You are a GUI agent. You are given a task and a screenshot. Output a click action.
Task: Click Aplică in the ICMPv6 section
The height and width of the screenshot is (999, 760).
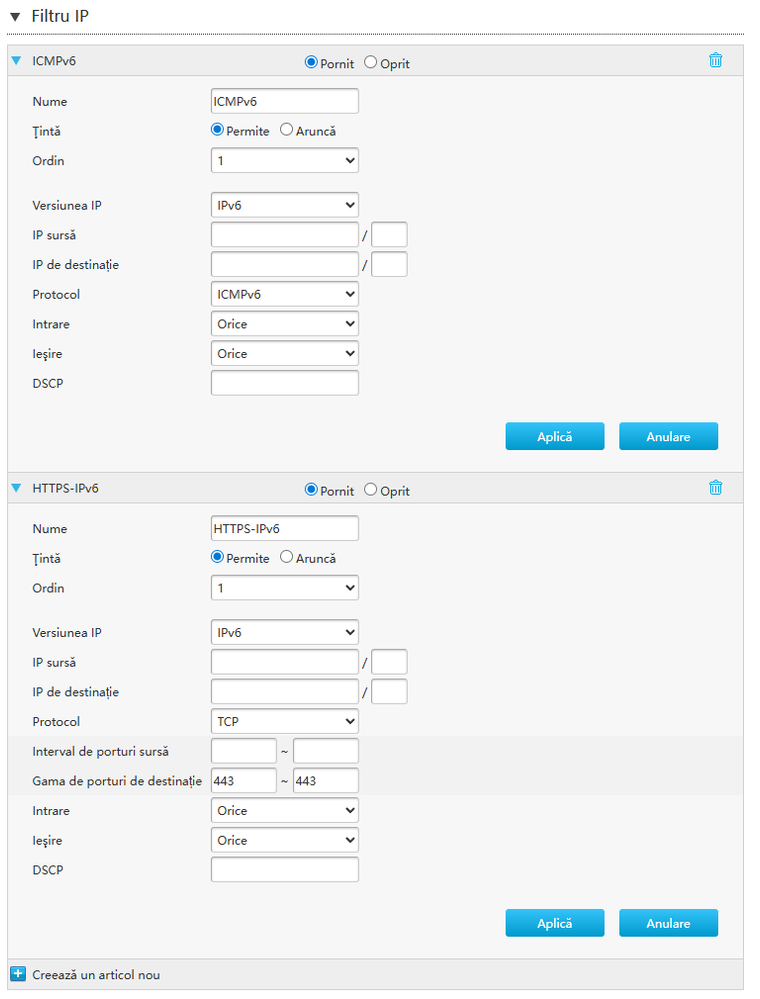(x=554, y=436)
